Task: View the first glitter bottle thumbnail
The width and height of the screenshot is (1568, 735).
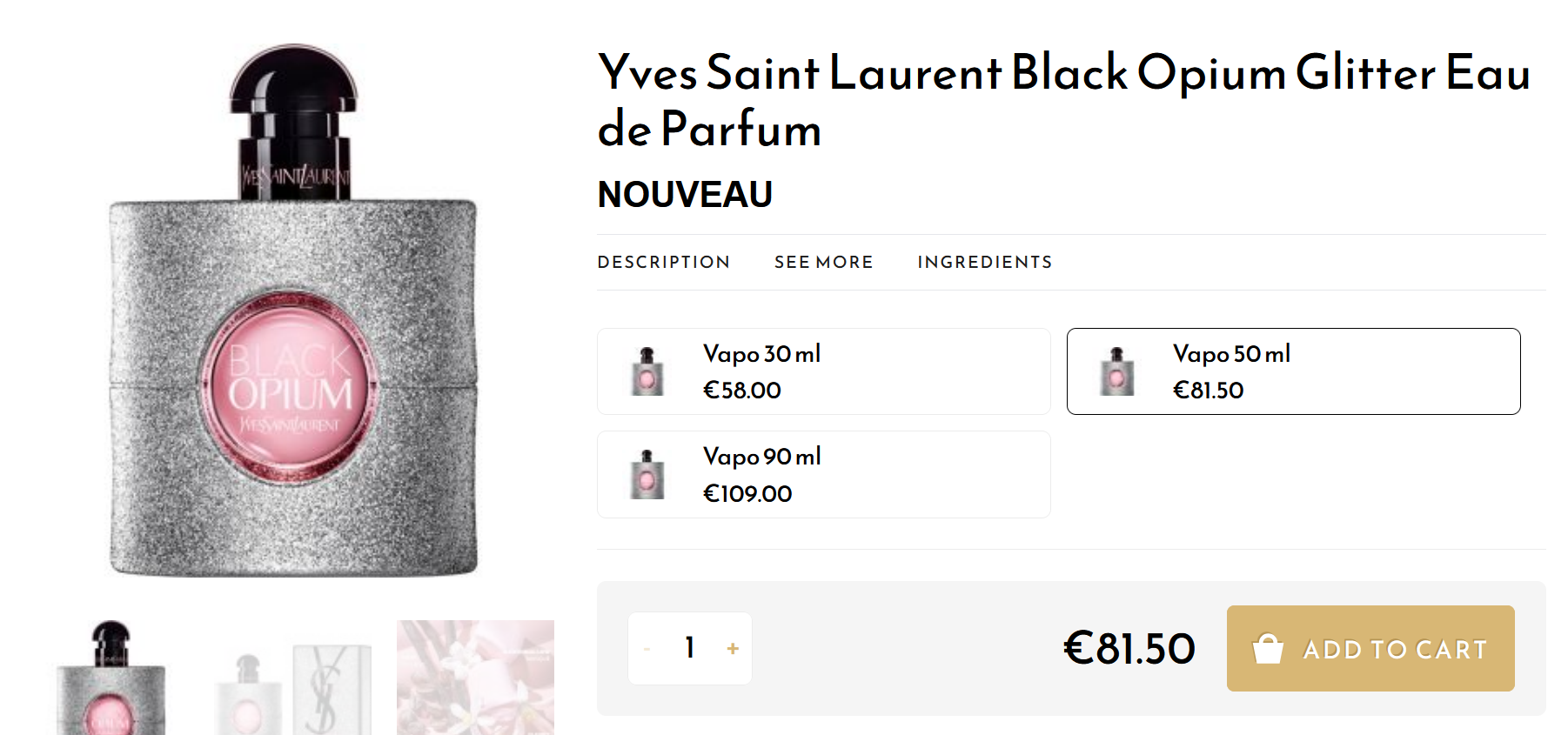Action: (x=111, y=678)
